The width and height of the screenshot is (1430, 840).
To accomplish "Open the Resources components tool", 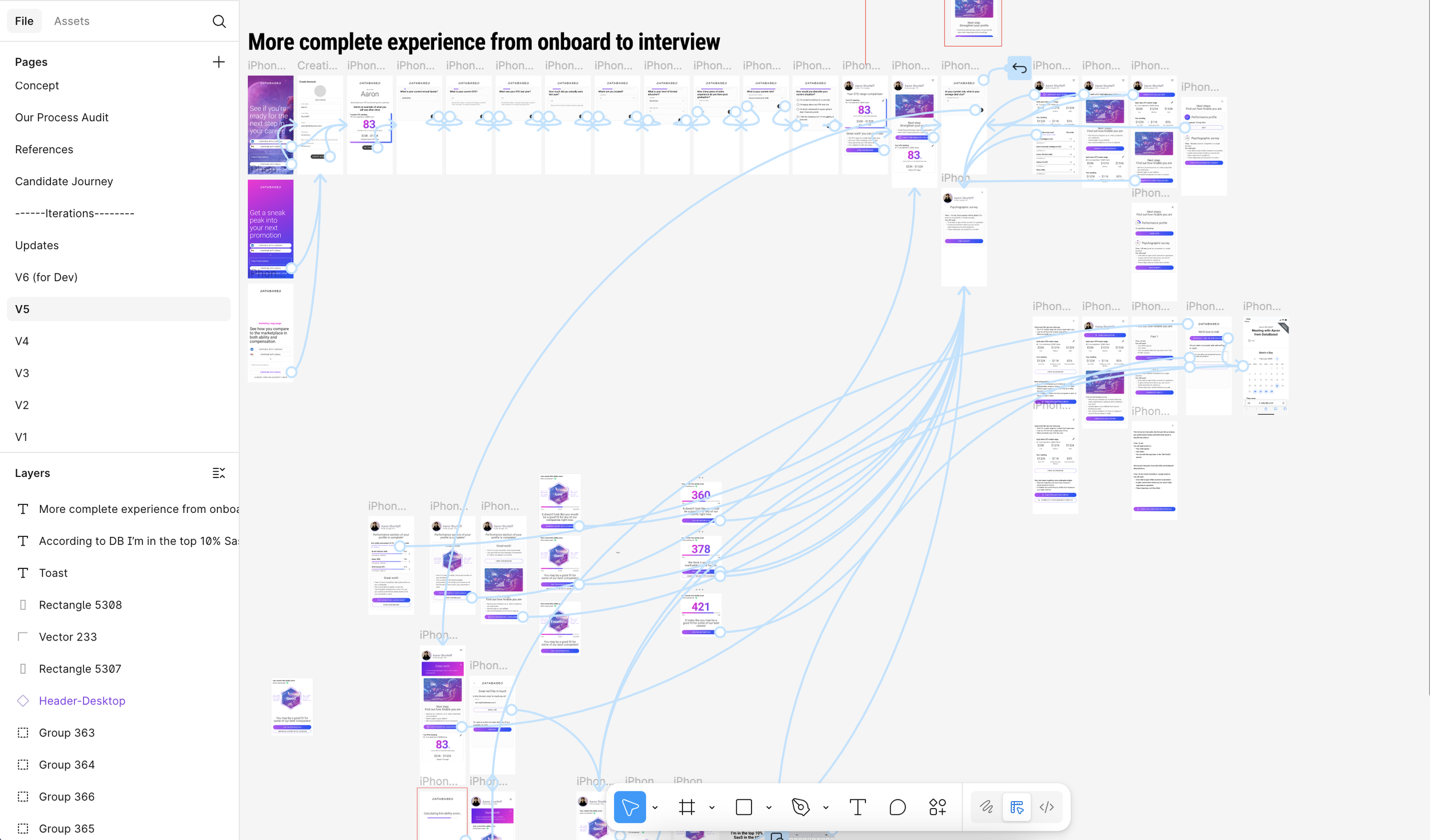I will pos(938,807).
